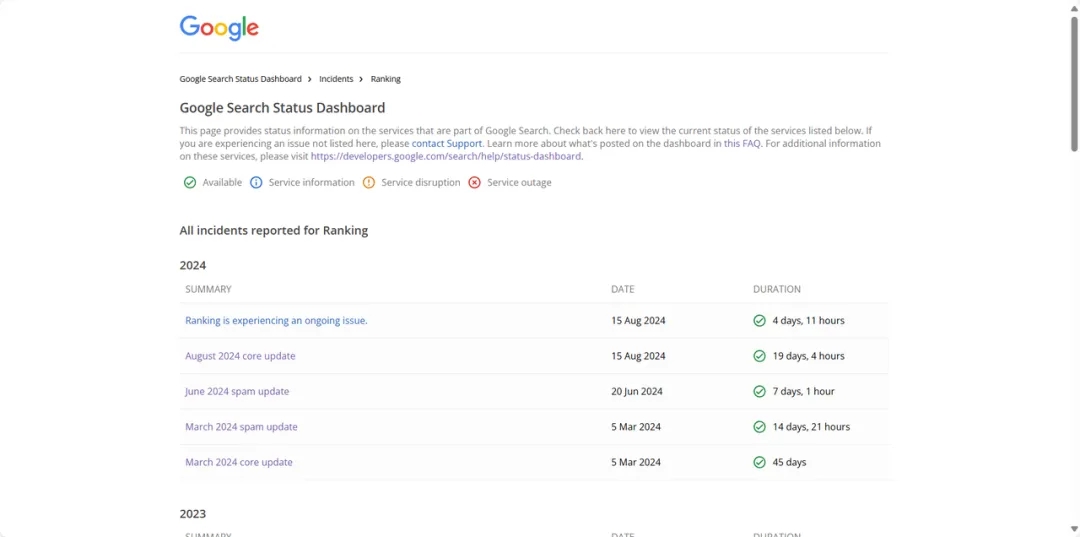Click the red Service outage icon
The width and height of the screenshot is (1080, 537).
(x=475, y=183)
